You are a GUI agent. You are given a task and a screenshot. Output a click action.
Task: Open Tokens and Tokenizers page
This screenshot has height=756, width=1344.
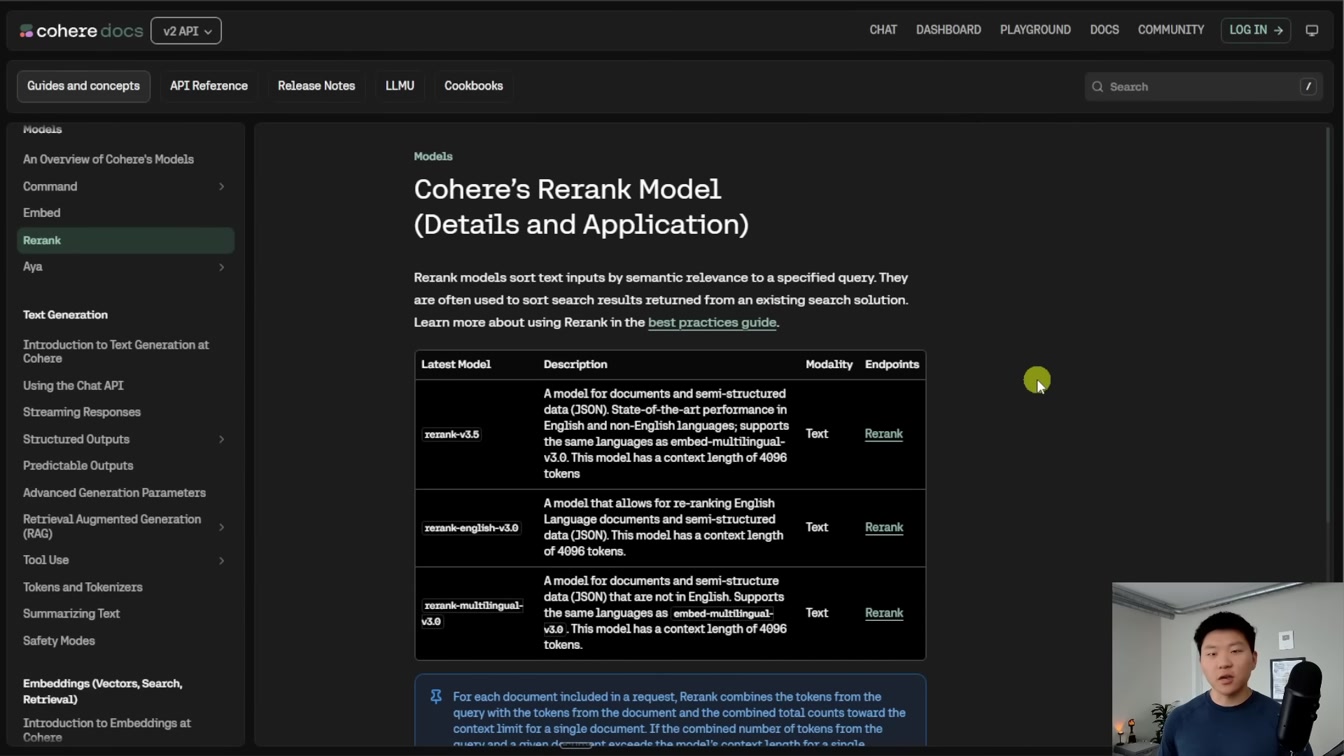point(83,587)
